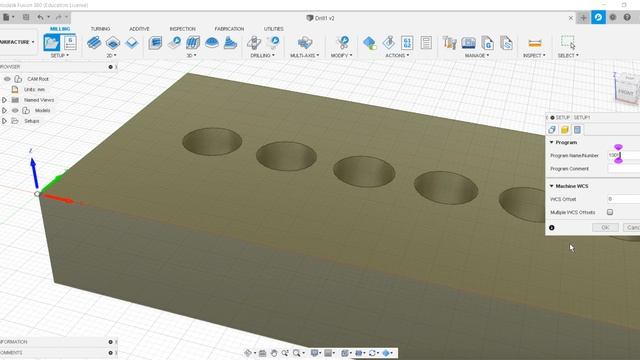The height and width of the screenshot is (360, 640).
Task: Open the SELECT dropdown menu
Action: 568,55
